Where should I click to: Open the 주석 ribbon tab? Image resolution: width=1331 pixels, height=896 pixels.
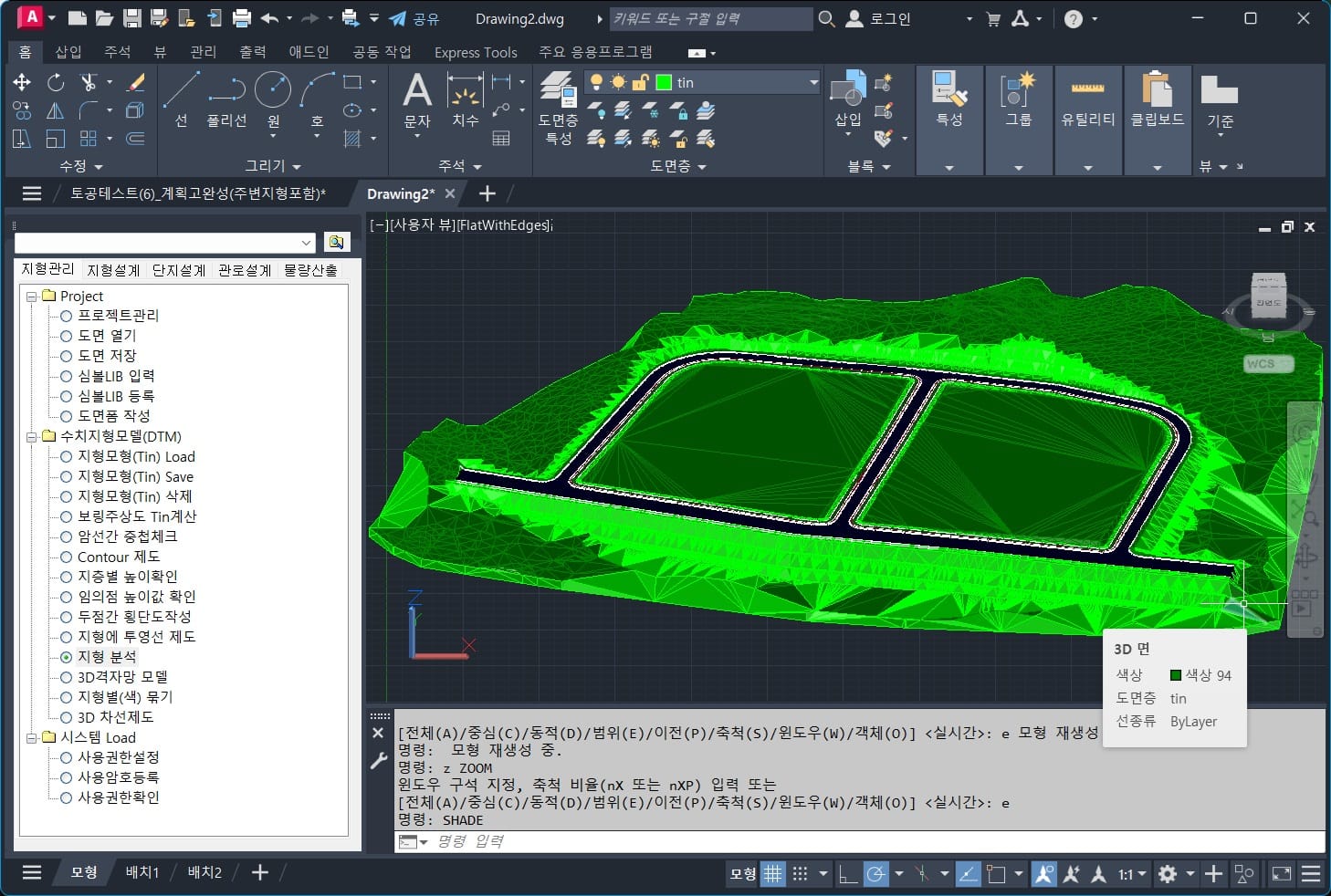click(117, 52)
